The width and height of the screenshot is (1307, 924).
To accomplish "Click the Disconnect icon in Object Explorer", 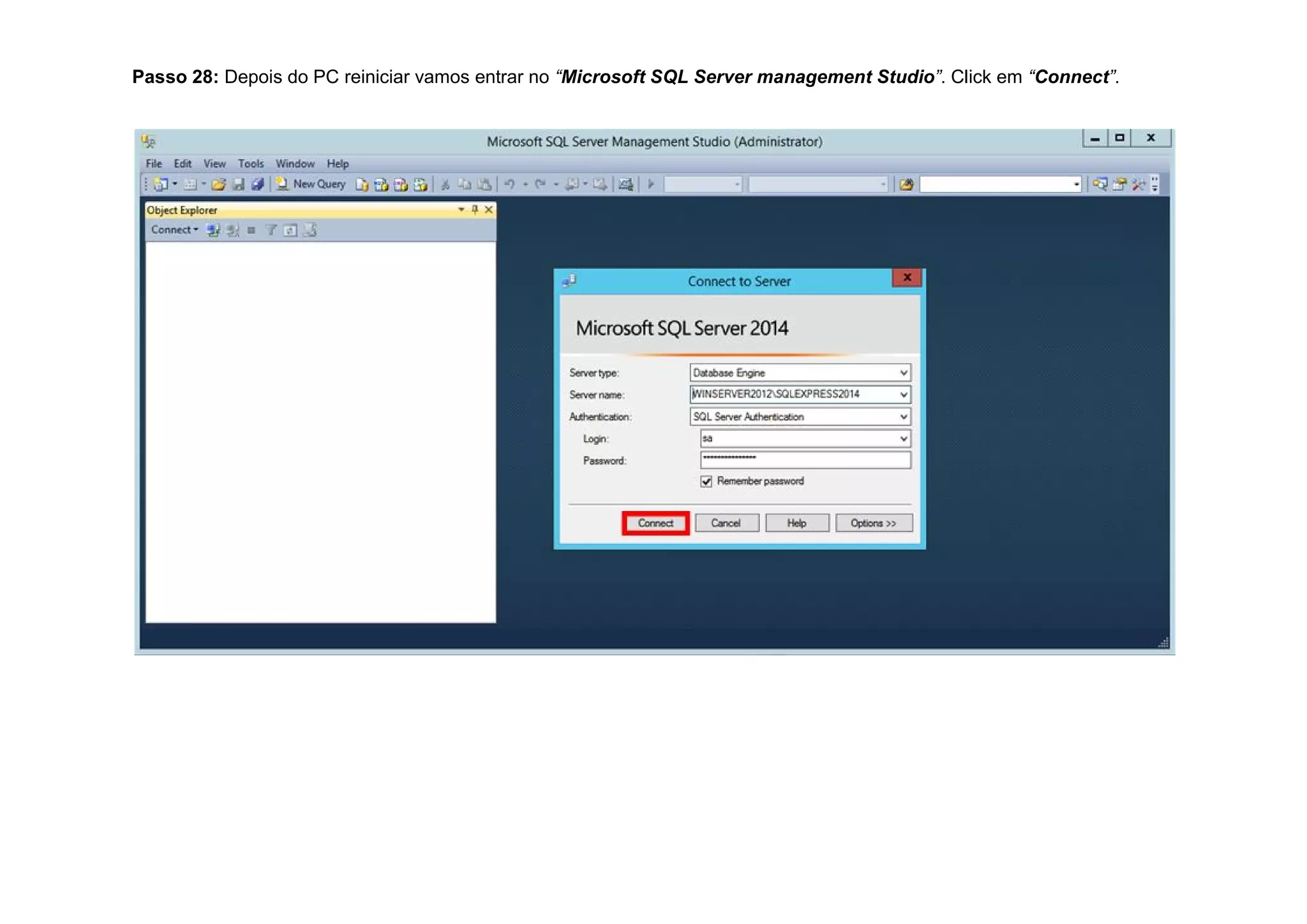I will pyautogui.click(x=232, y=230).
